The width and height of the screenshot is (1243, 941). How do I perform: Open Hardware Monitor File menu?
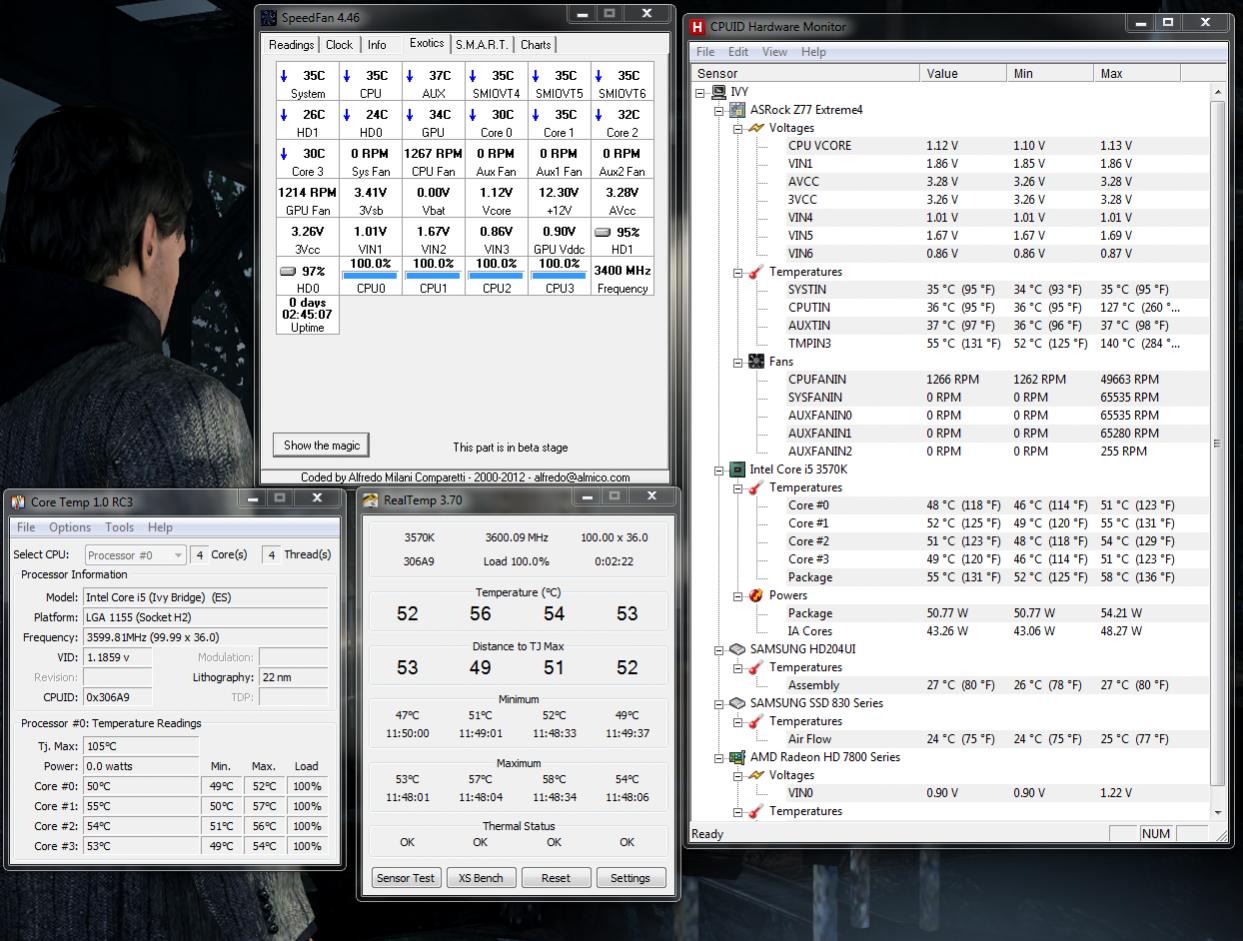(x=705, y=52)
